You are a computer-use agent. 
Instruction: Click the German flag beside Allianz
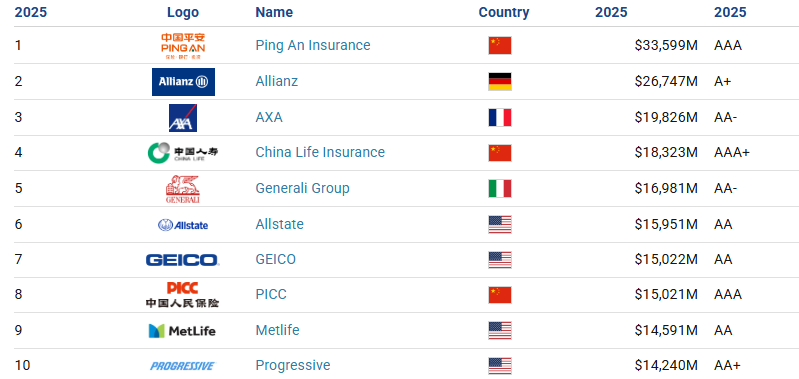click(500, 82)
